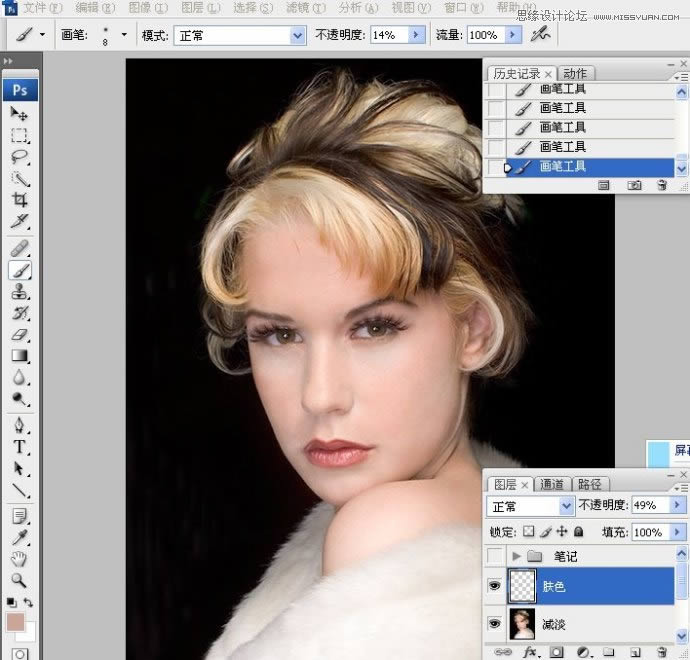The image size is (690, 660).
Task: Select the Horizontal Type tool
Action: pos(20,447)
